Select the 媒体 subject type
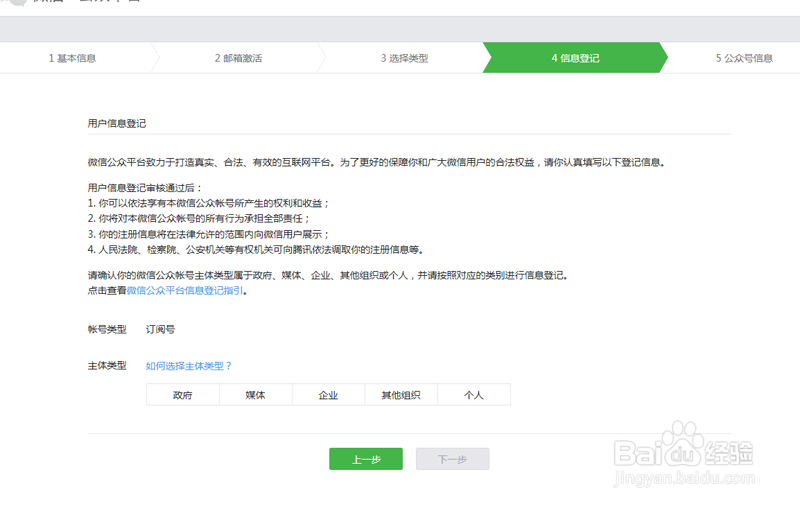 coord(256,395)
